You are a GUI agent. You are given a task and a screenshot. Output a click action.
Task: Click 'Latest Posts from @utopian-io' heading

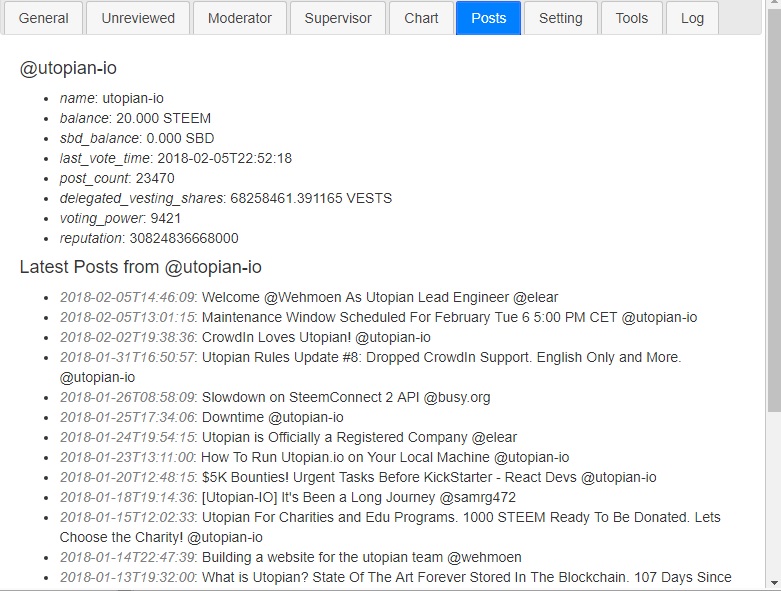(x=140, y=267)
